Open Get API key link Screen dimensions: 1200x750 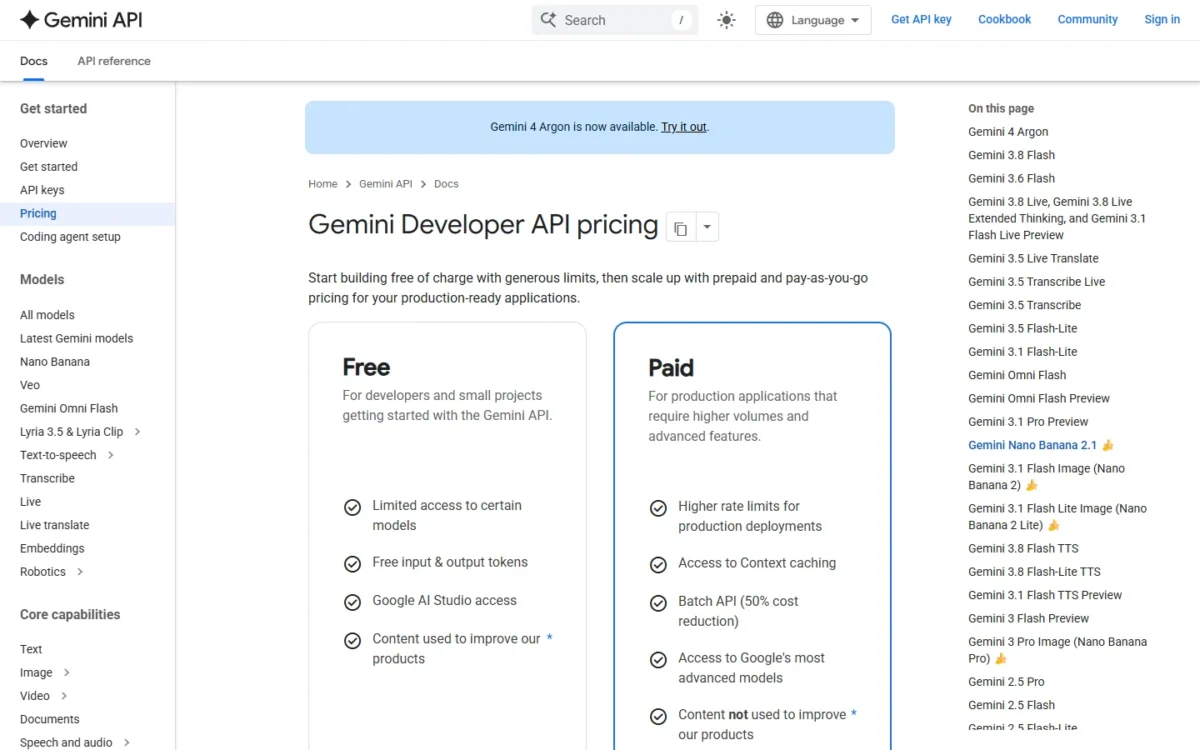[921, 19]
